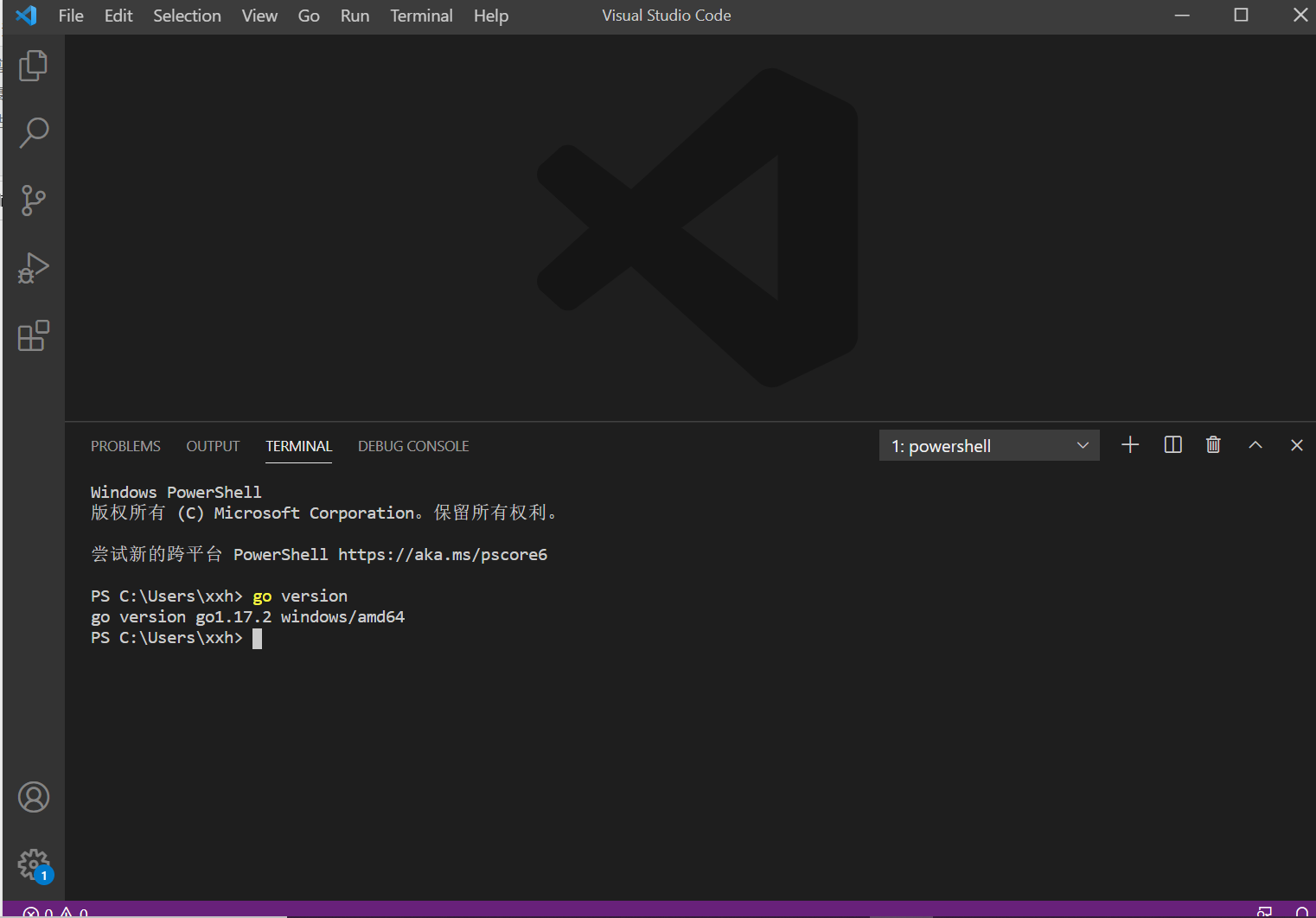Click the 'Windows PowerShell' terminal heading text
The height and width of the screenshot is (918, 1316).
point(176,492)
